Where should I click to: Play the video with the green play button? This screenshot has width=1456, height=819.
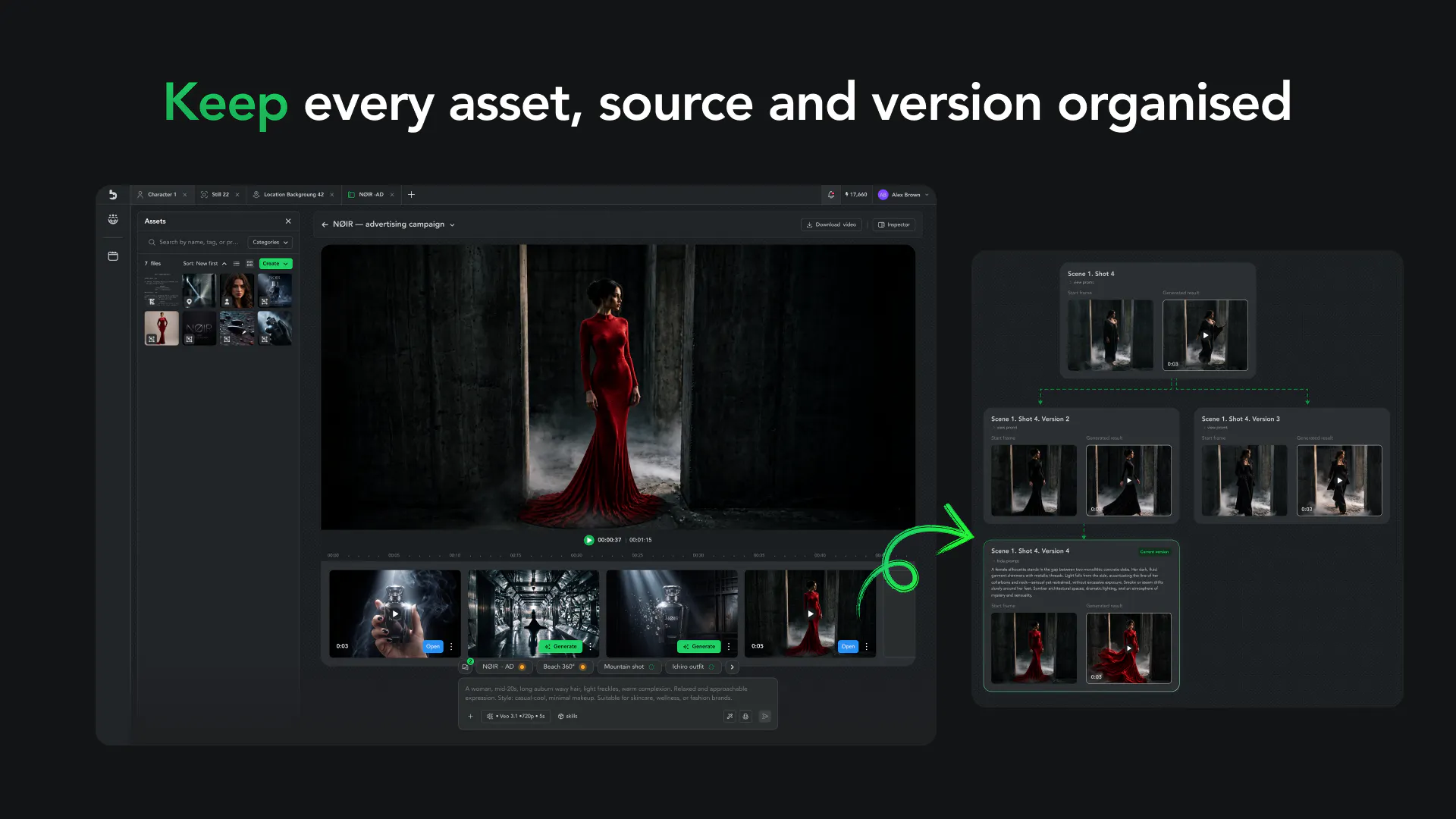(589, 540)
